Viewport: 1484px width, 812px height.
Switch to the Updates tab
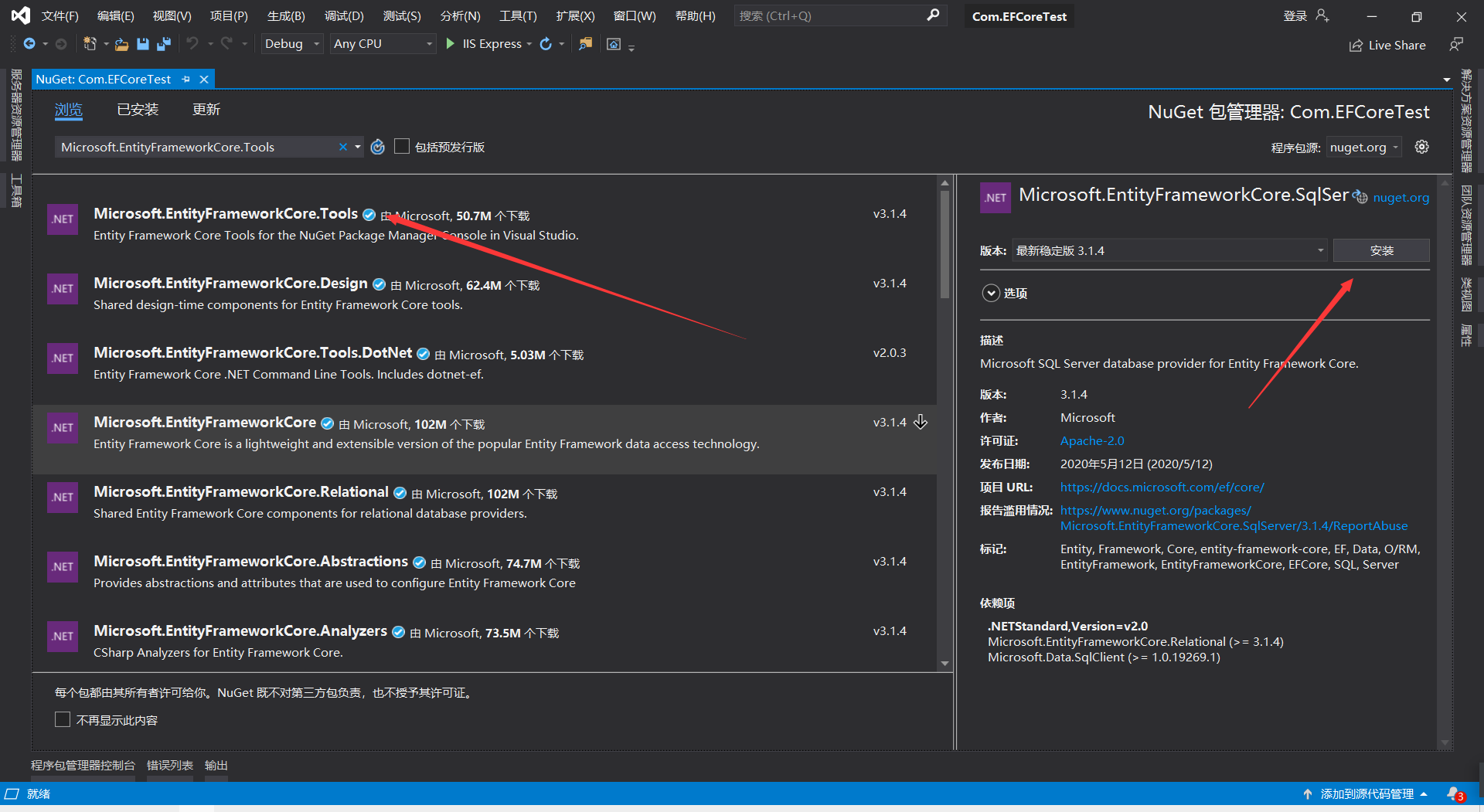pos(206,110)
